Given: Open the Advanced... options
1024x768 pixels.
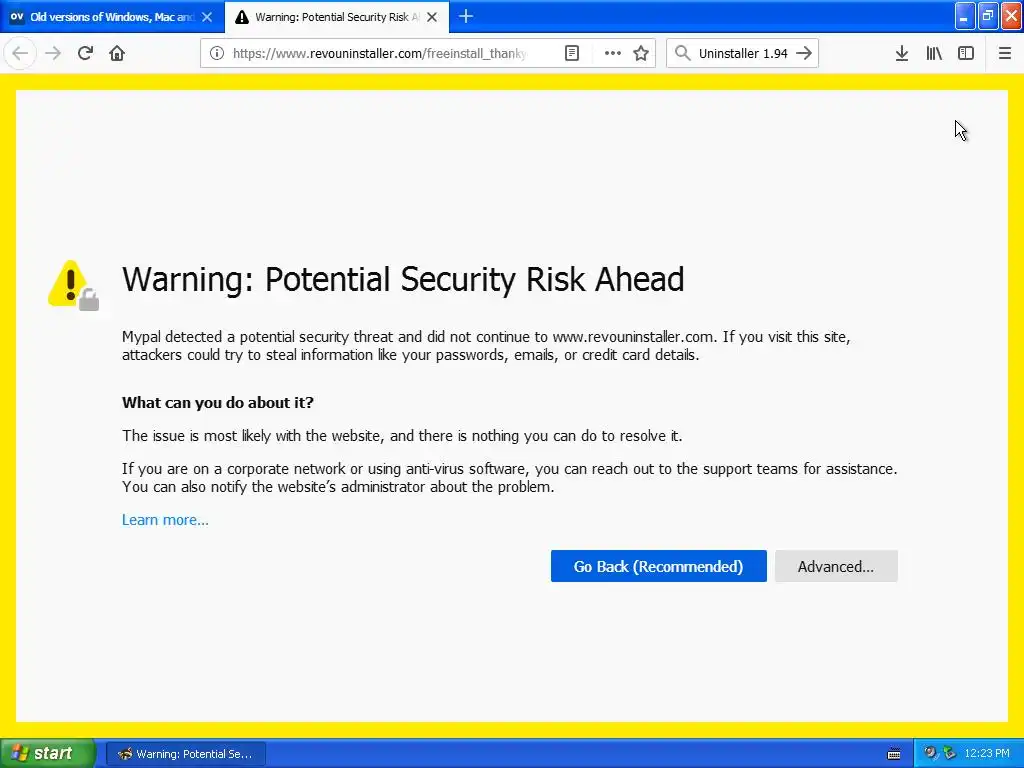Looking at the screenshot, I should (x=836, y=566).
